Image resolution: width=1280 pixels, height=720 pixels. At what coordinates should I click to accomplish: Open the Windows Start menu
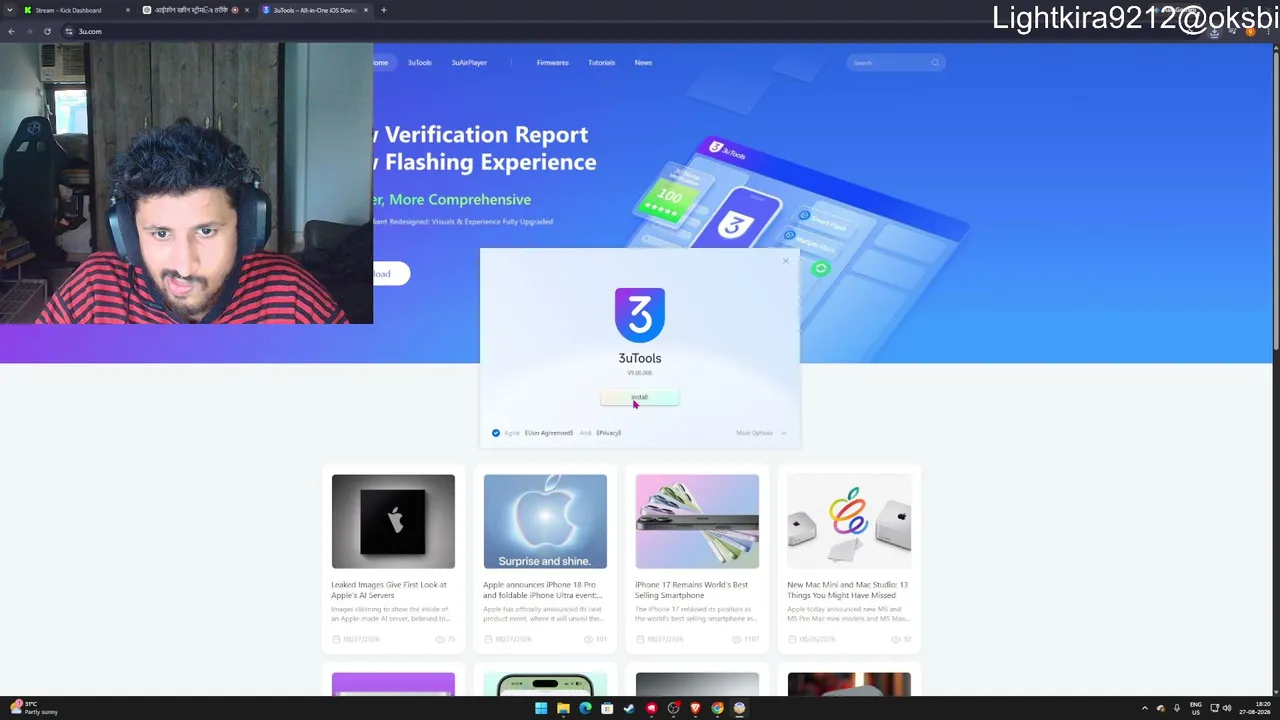pos(541,708)
